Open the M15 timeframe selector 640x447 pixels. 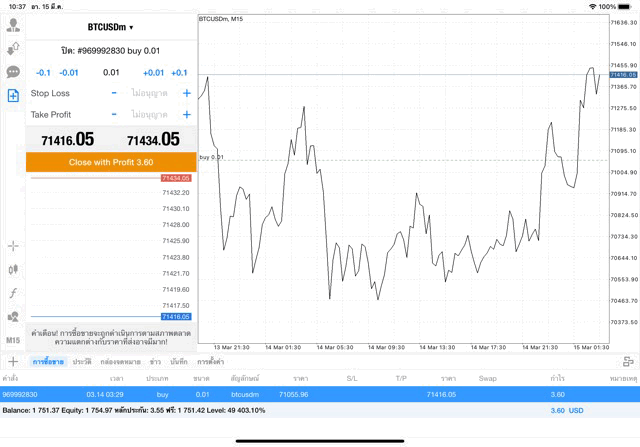pyautogui.click(x=13, y=340)
